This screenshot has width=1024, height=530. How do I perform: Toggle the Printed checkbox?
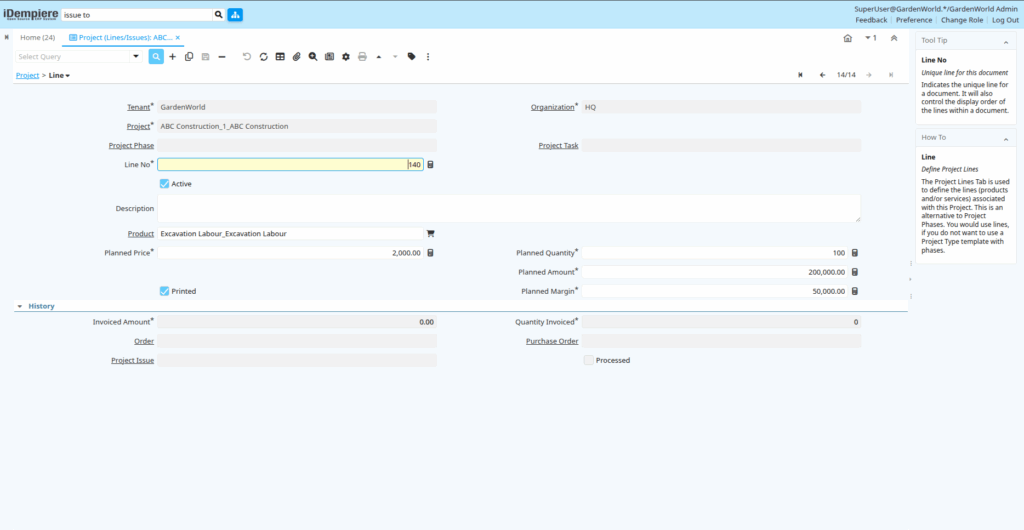(x=165, y=291)
